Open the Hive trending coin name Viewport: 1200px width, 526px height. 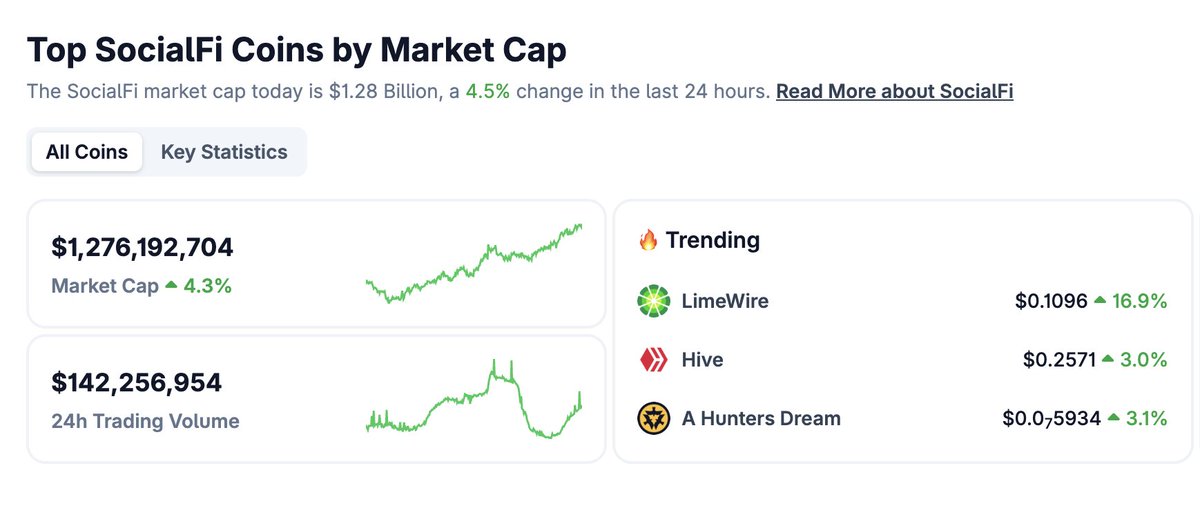[702, 360]
